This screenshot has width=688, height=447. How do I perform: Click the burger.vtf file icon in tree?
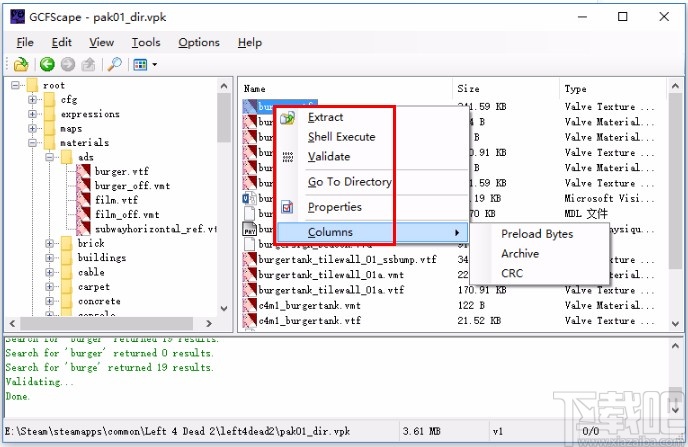point(83,171)
